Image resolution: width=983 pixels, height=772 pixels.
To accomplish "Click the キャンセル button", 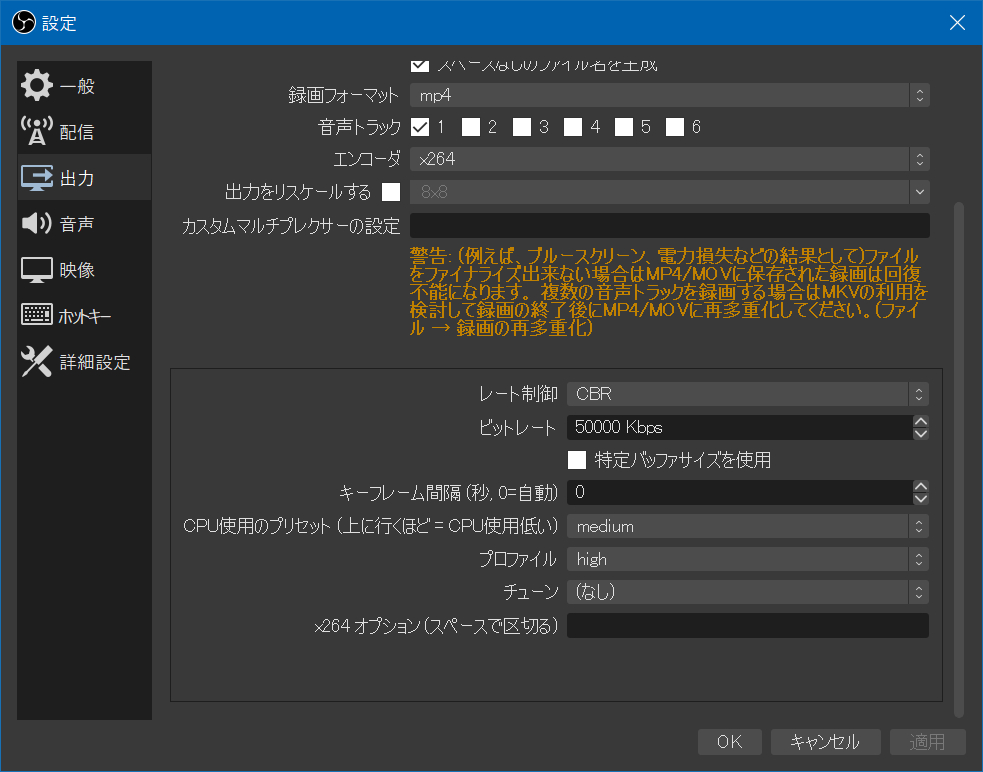I will tap(826, 742).
